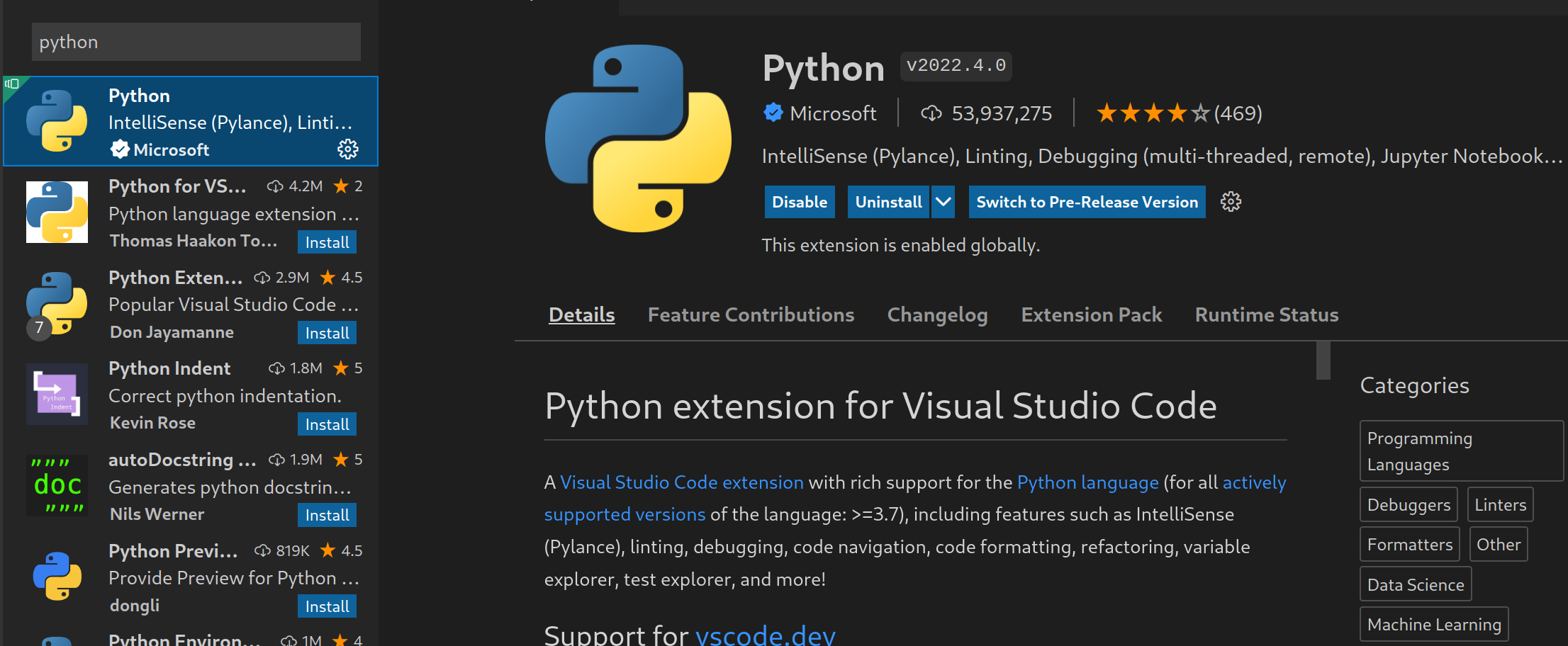Click the small preview icon on the selected Python item
Image resolution: width=1568 pixels, height=646 pixels.
(x=10, y=84)
